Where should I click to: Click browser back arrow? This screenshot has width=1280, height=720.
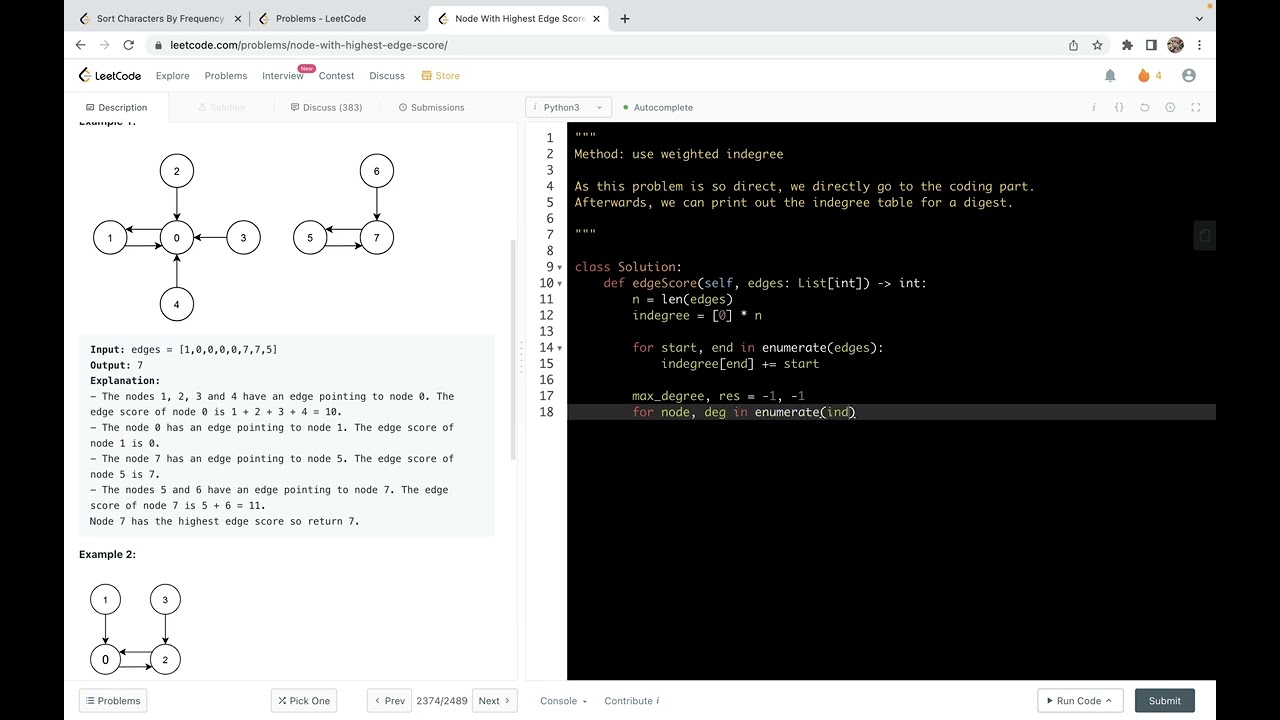[81, 45]
